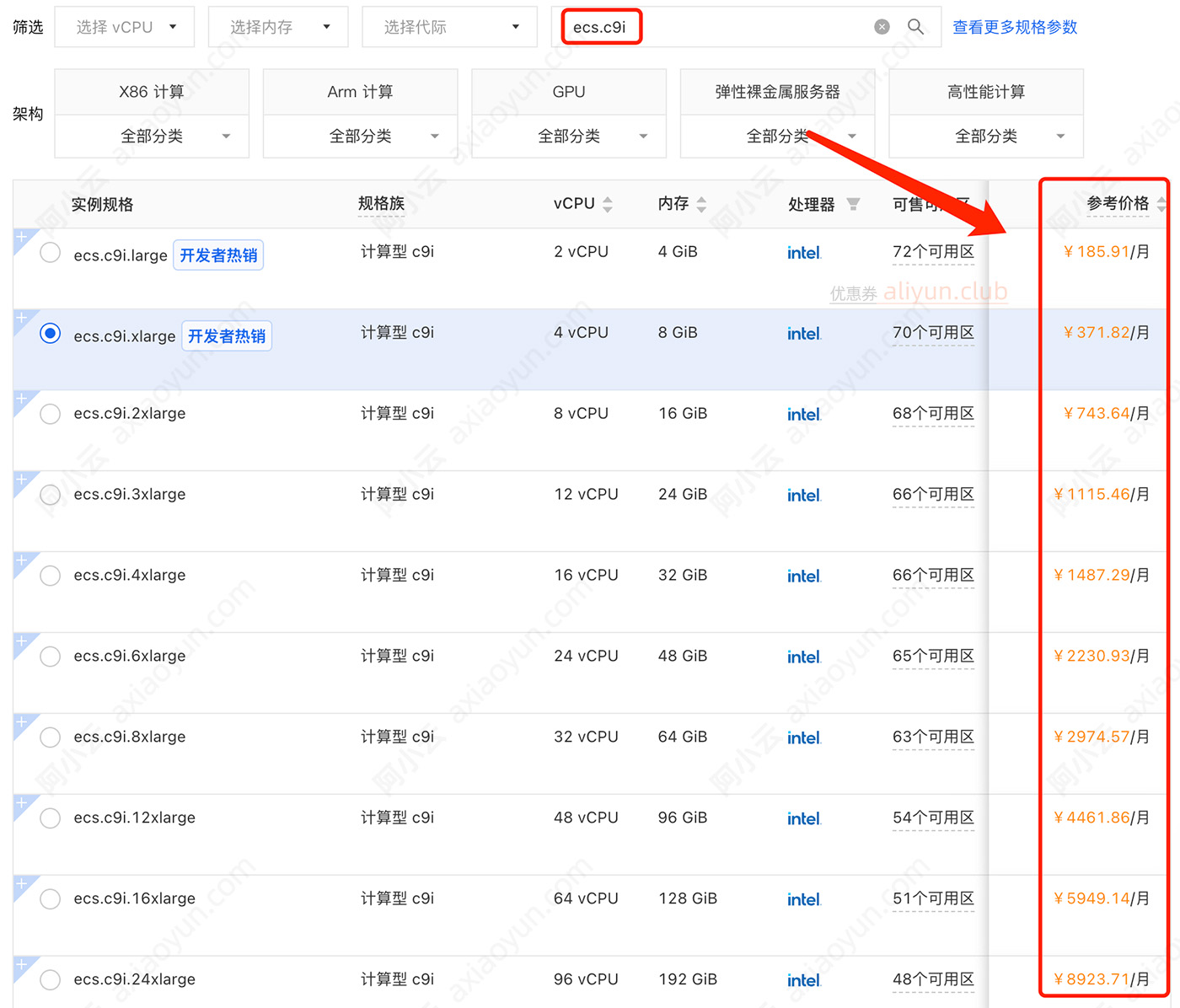1180x1008 pixels.
Task: Choose the 高性能计算 architecture tab
Action: (x=986, y=92)
